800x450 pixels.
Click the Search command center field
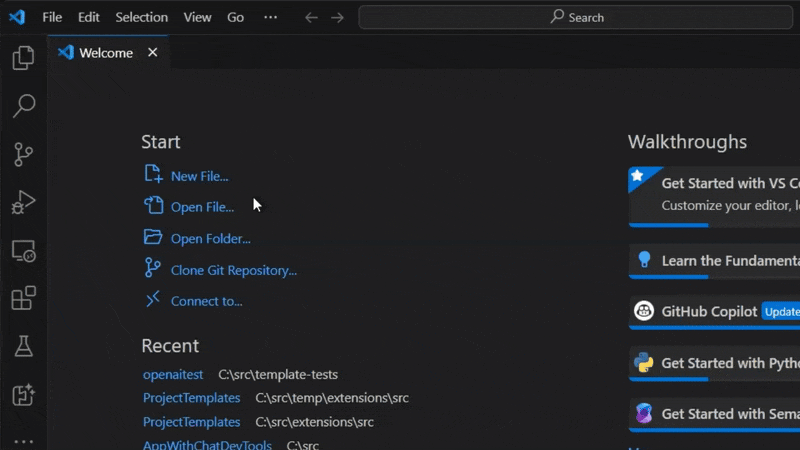click(x=578, y=17)
